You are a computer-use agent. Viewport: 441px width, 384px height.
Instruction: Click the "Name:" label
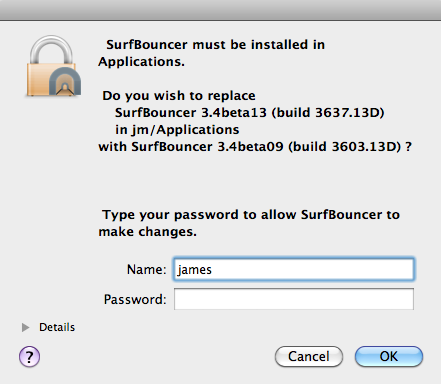[146, 269]
